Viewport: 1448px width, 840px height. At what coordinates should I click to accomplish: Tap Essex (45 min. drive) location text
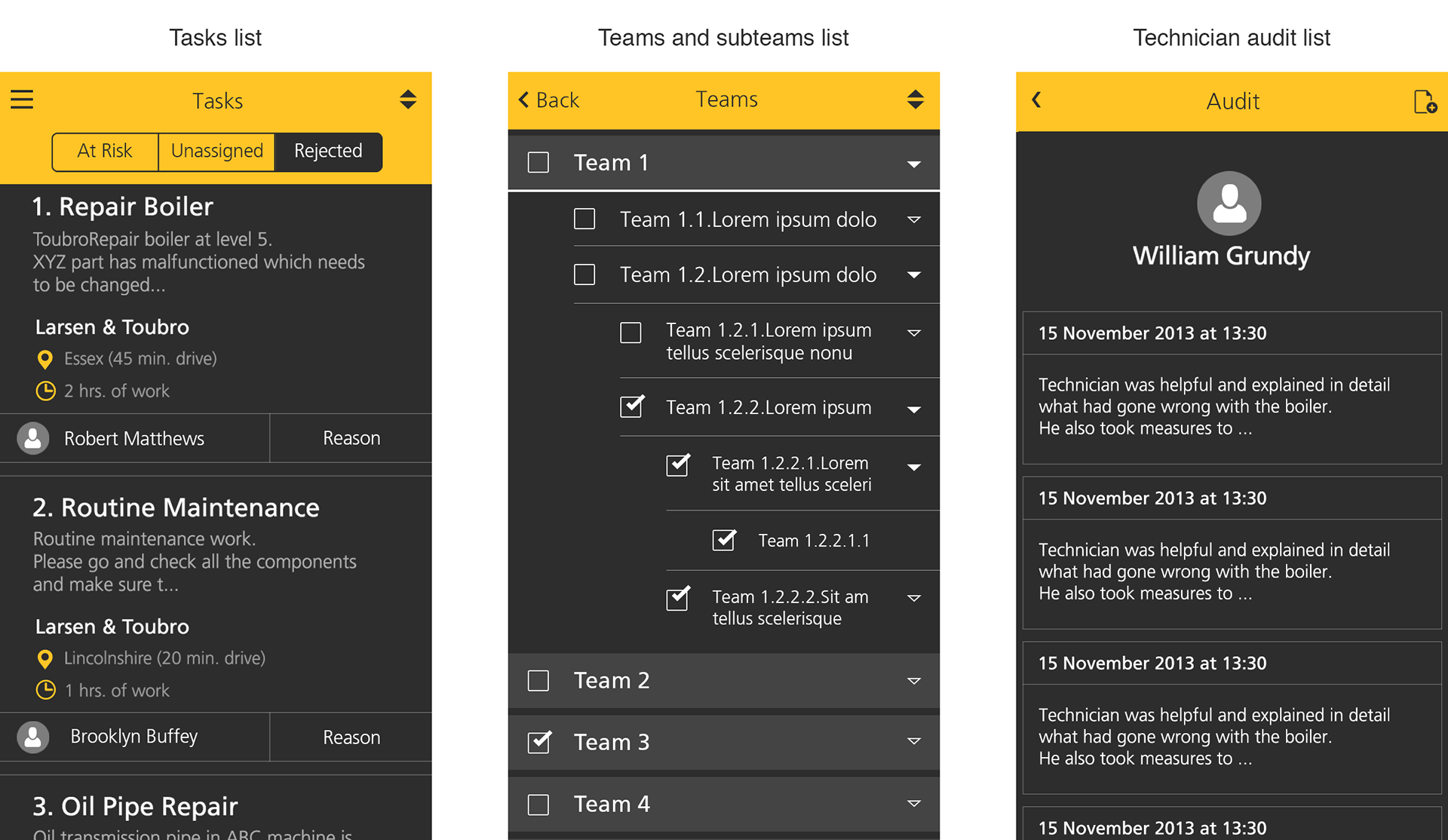click(x=140, y=359)
